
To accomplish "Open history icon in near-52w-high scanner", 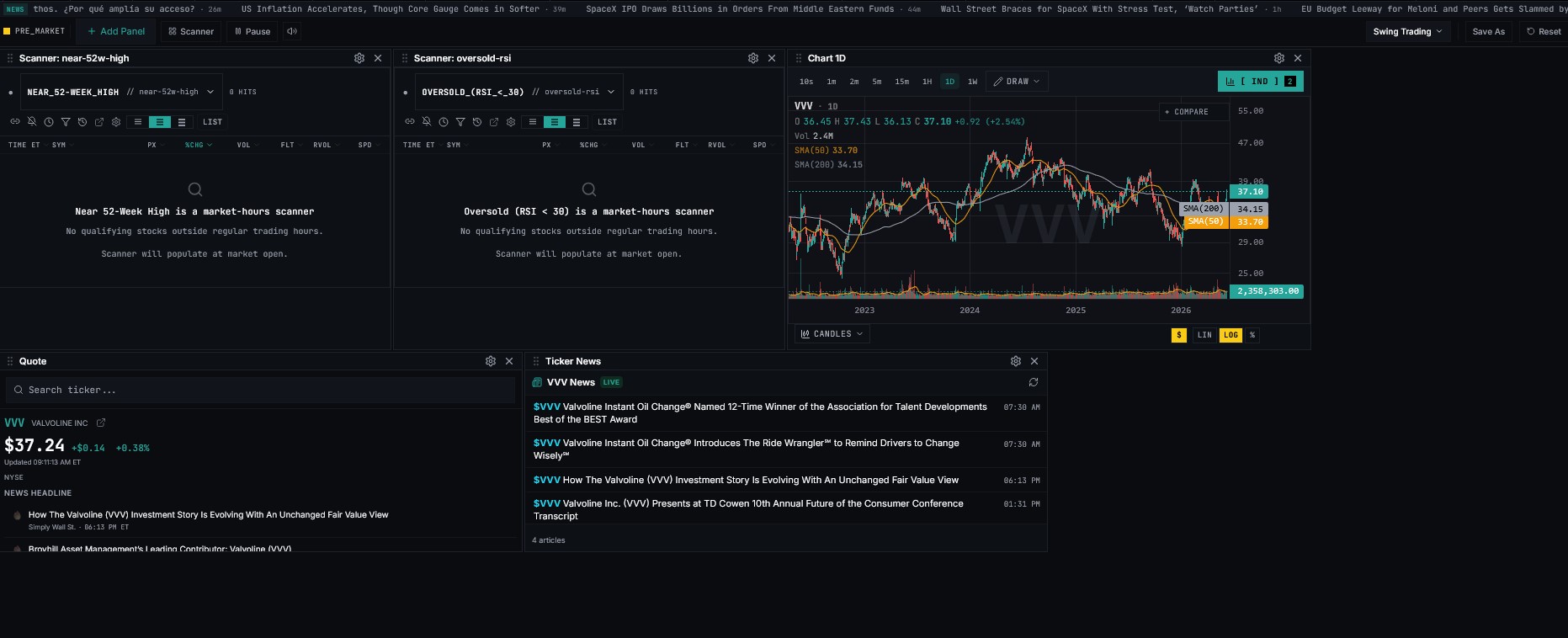I will coord(82,122).
